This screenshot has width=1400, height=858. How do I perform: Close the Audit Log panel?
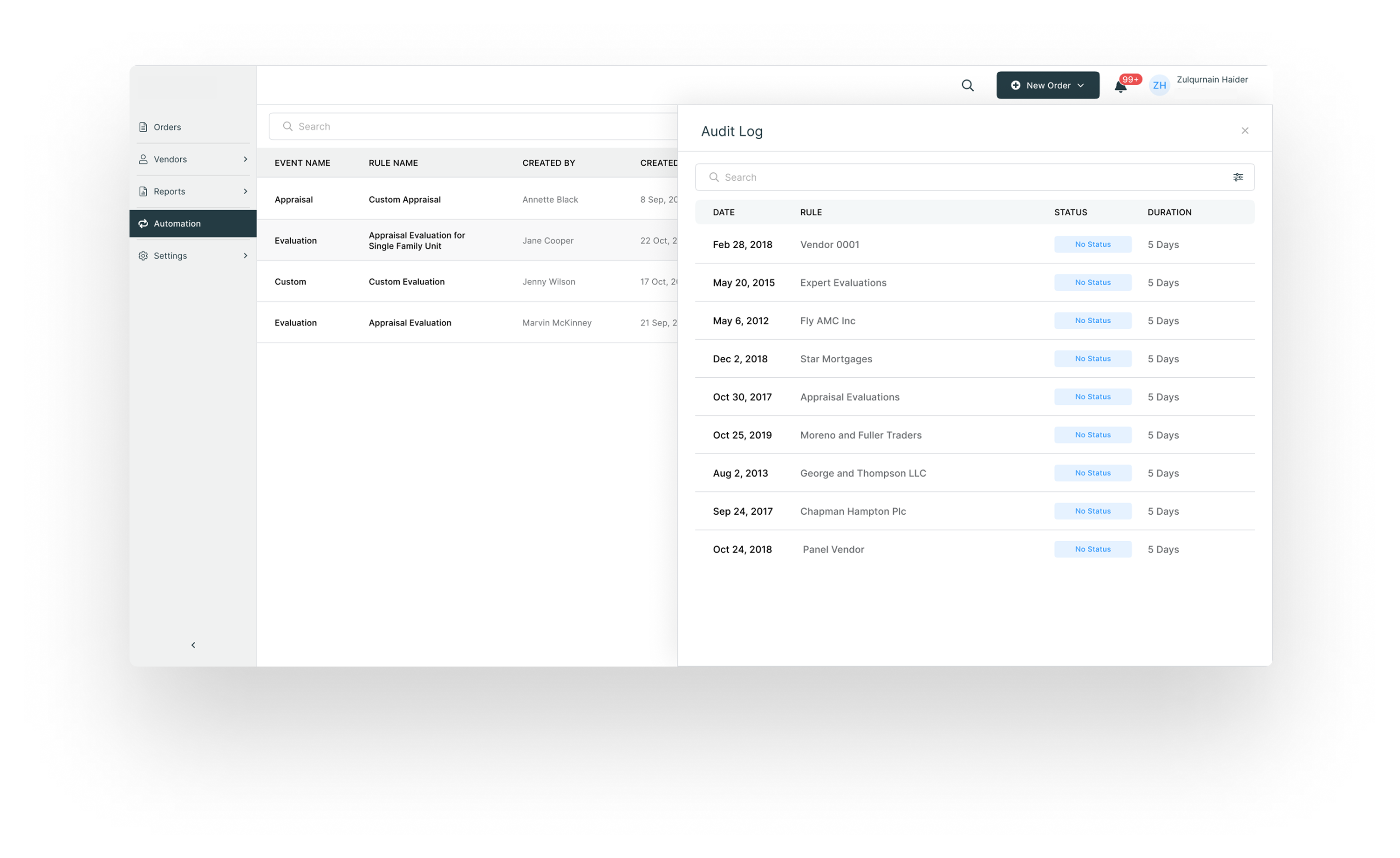pos(1244,131)
